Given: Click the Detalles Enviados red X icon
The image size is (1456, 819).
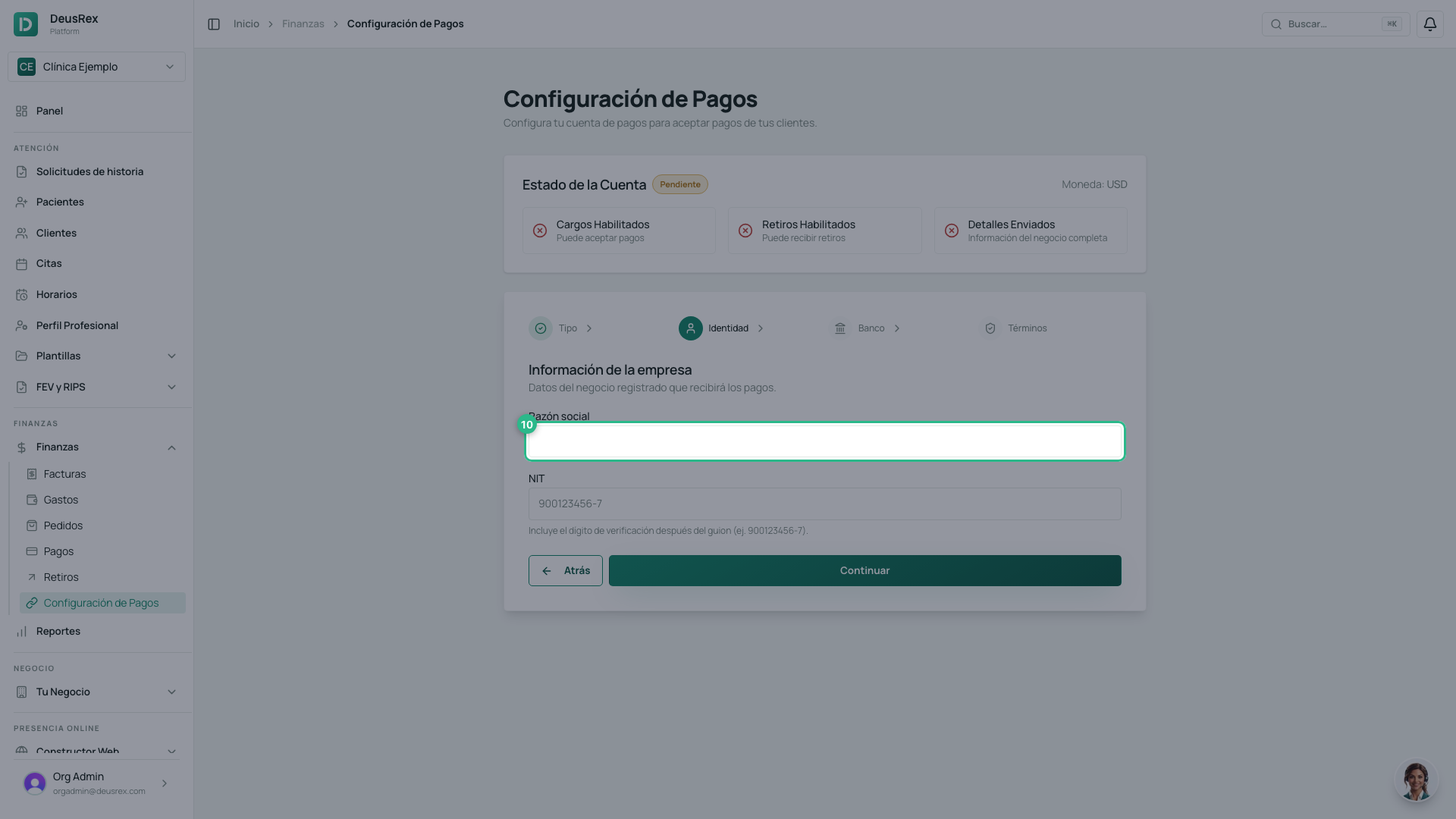Looking at the screenshot, I should pyautogui.click(x=951, y=231).
